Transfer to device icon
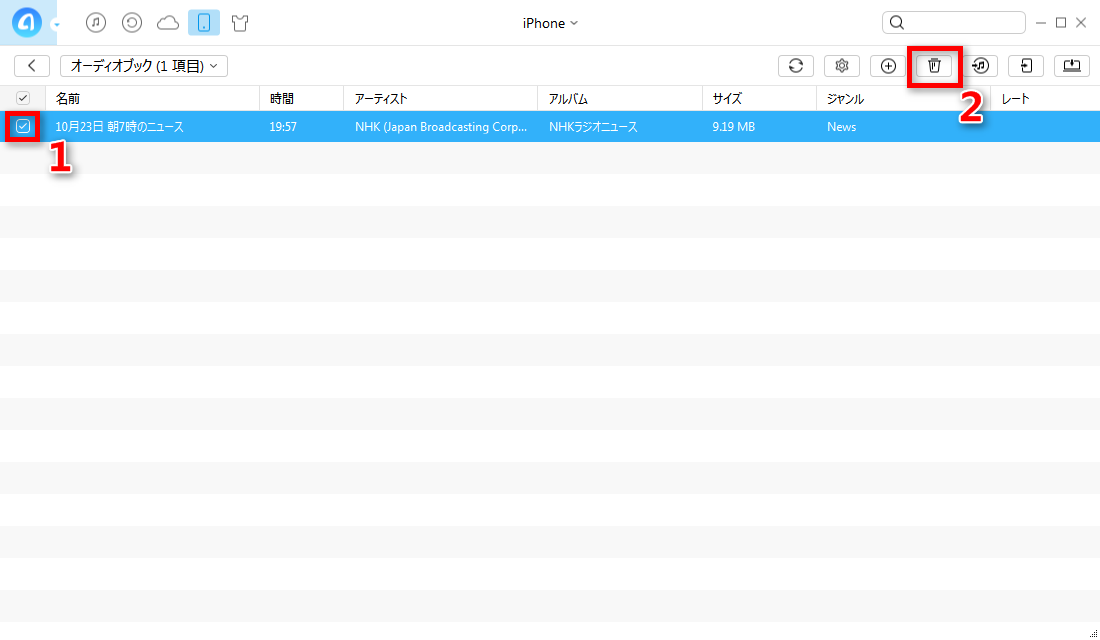 click(1026, 66)
